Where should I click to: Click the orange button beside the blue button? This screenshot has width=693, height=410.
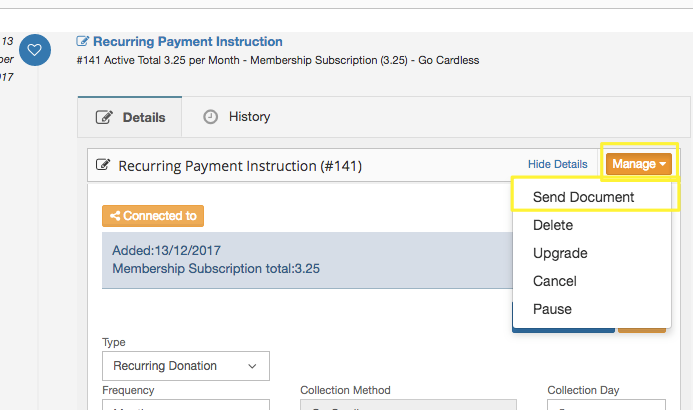(642, 325)
